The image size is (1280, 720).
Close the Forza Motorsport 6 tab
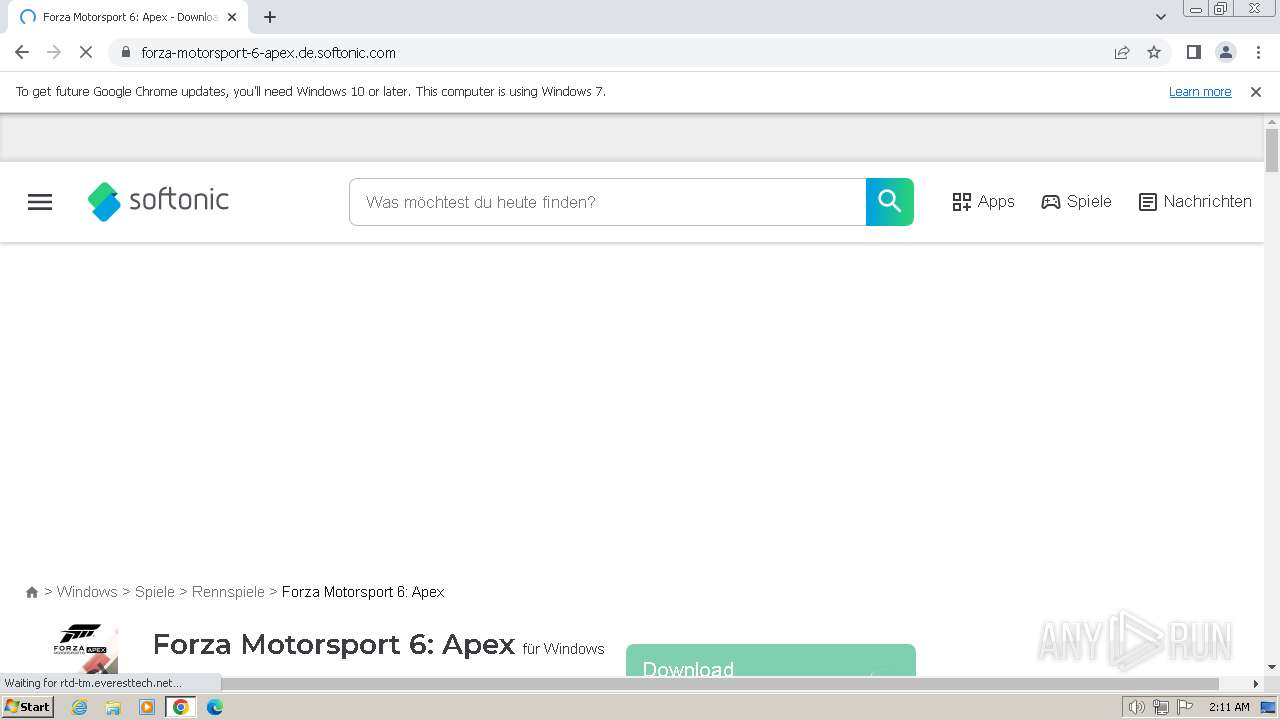coord(232,17)
